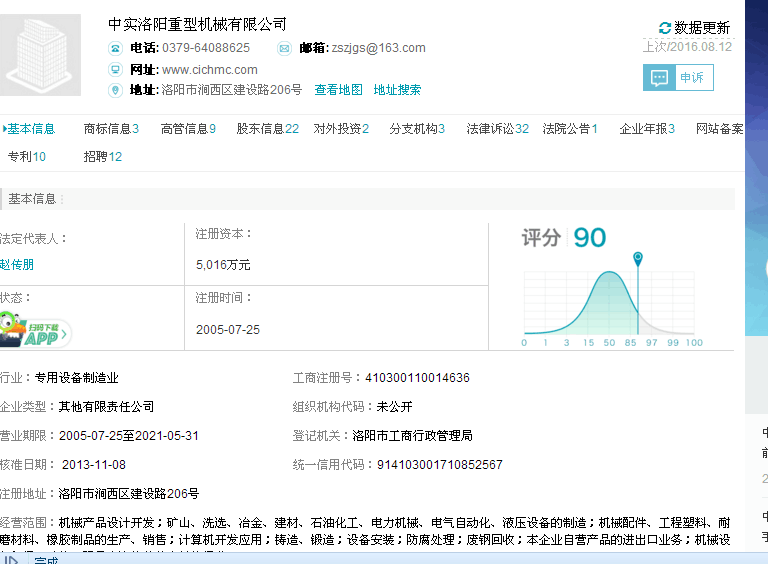Open the 专利 tab

pos(26,157)
